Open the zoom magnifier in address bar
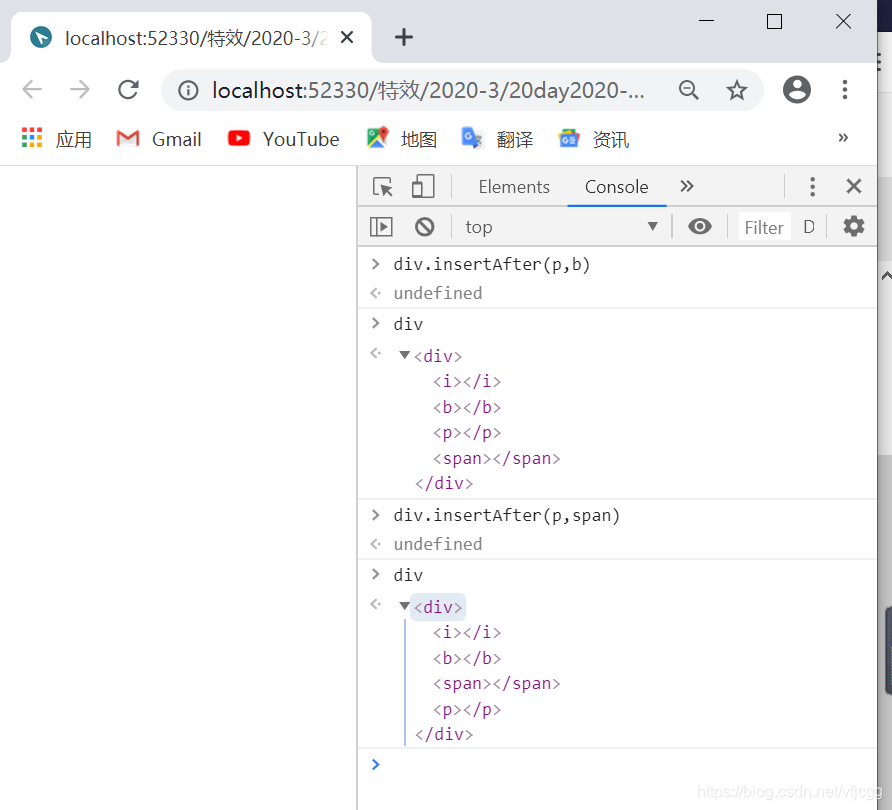 coord(688,89)
